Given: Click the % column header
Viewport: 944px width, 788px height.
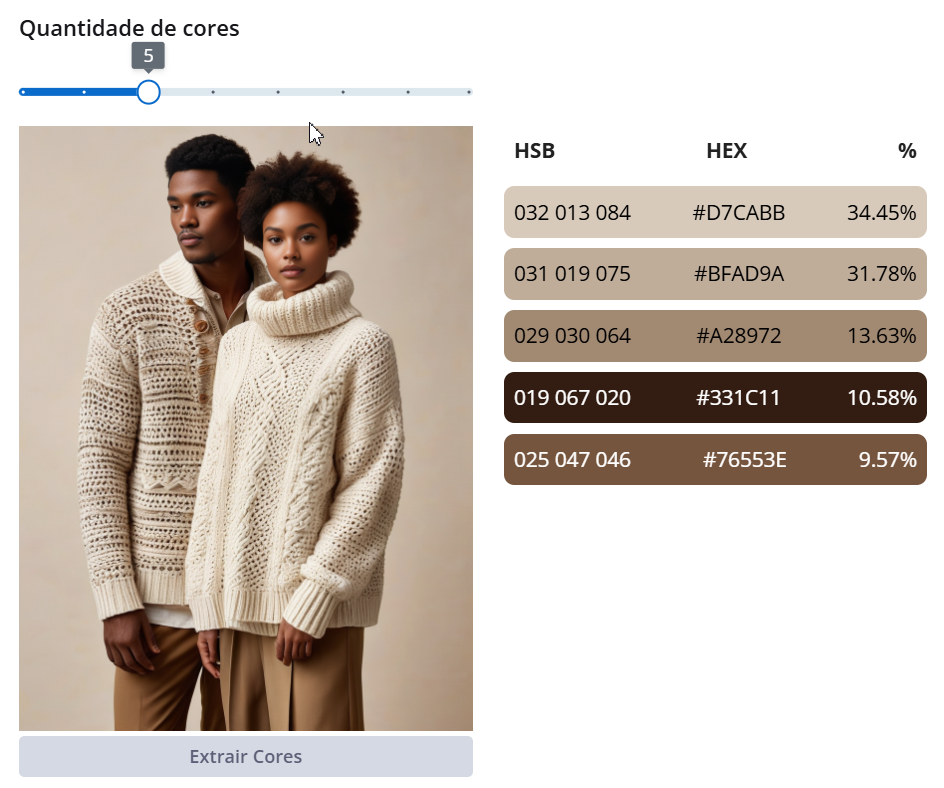Looking at the screenshot, I should (x=907, y=150).
